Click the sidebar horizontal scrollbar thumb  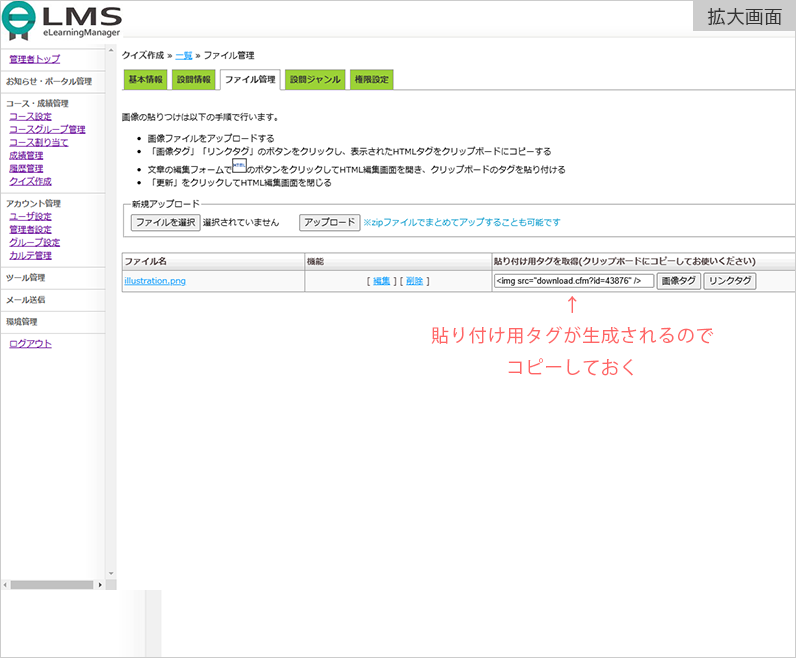(x=52, y=585)
